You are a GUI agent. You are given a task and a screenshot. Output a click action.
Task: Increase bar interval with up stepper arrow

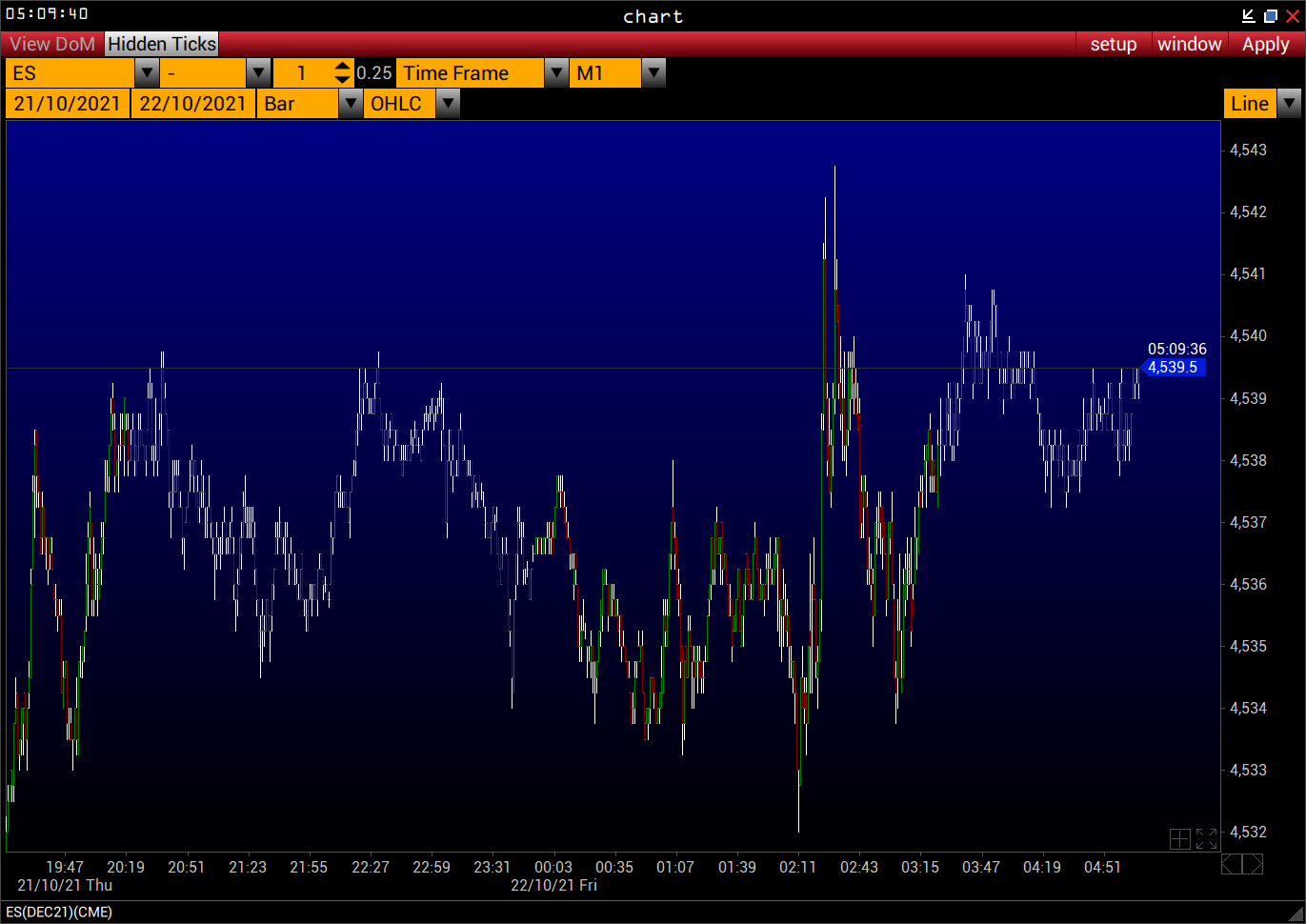[341, 67]
